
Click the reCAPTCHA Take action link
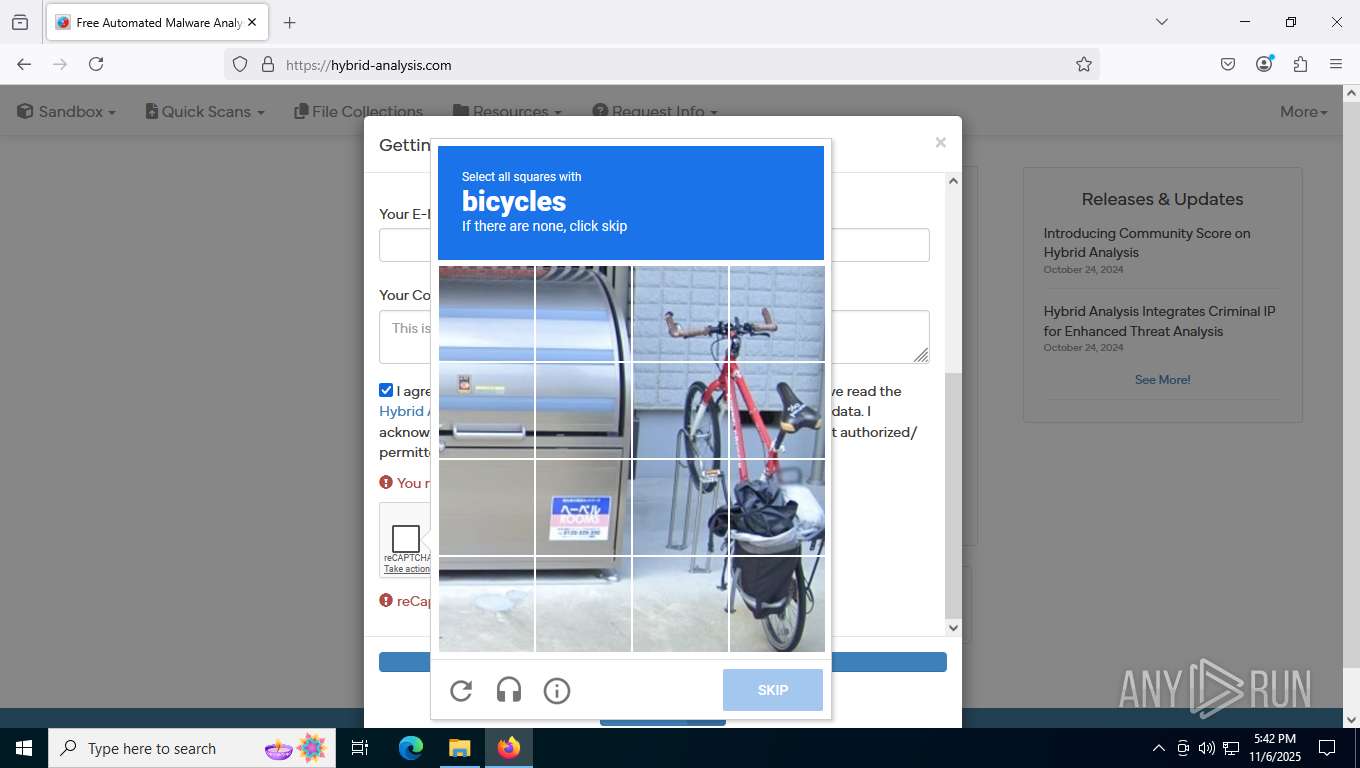pyautogui.click(x=407, y=569)
